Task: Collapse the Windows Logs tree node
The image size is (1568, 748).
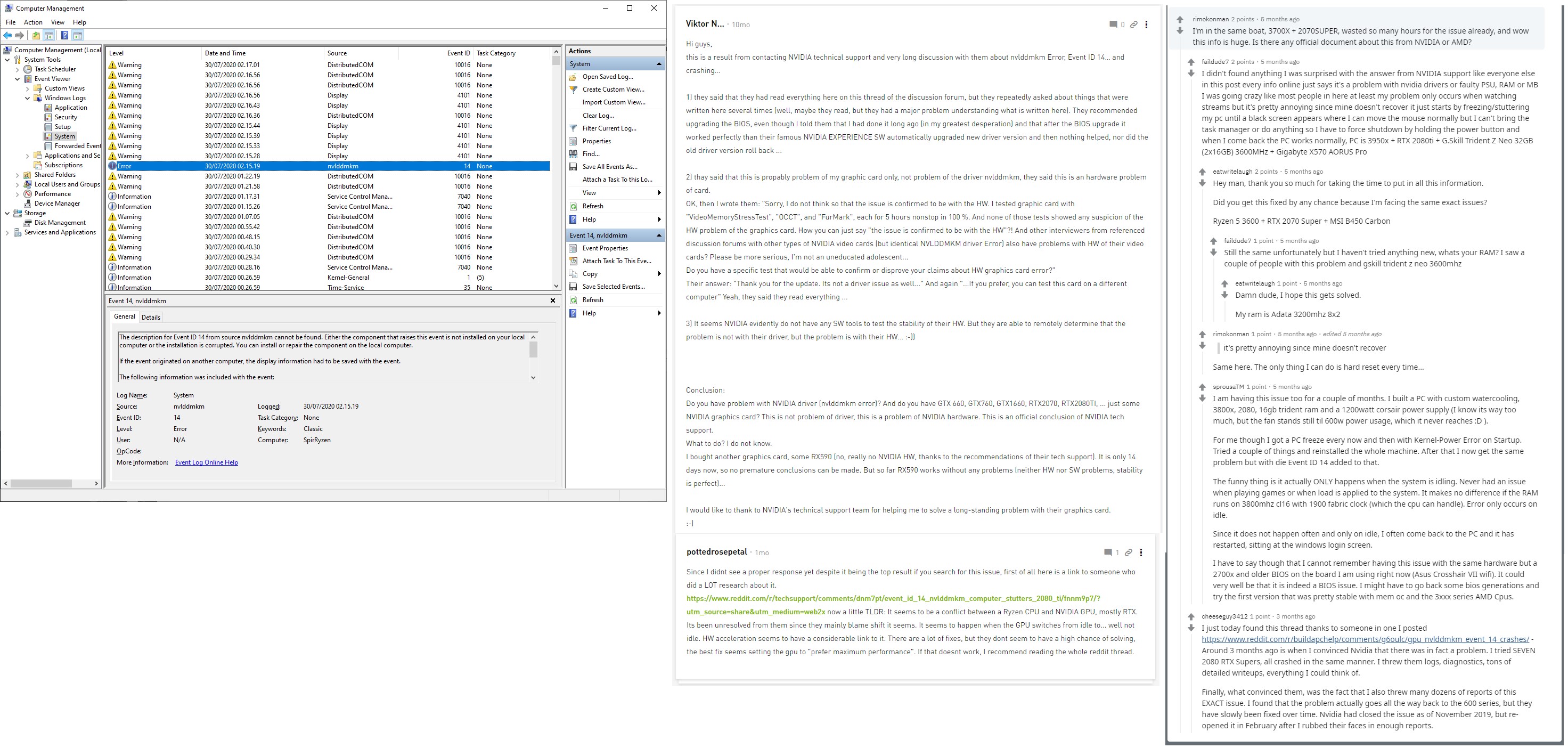Action: pos(27,98)
